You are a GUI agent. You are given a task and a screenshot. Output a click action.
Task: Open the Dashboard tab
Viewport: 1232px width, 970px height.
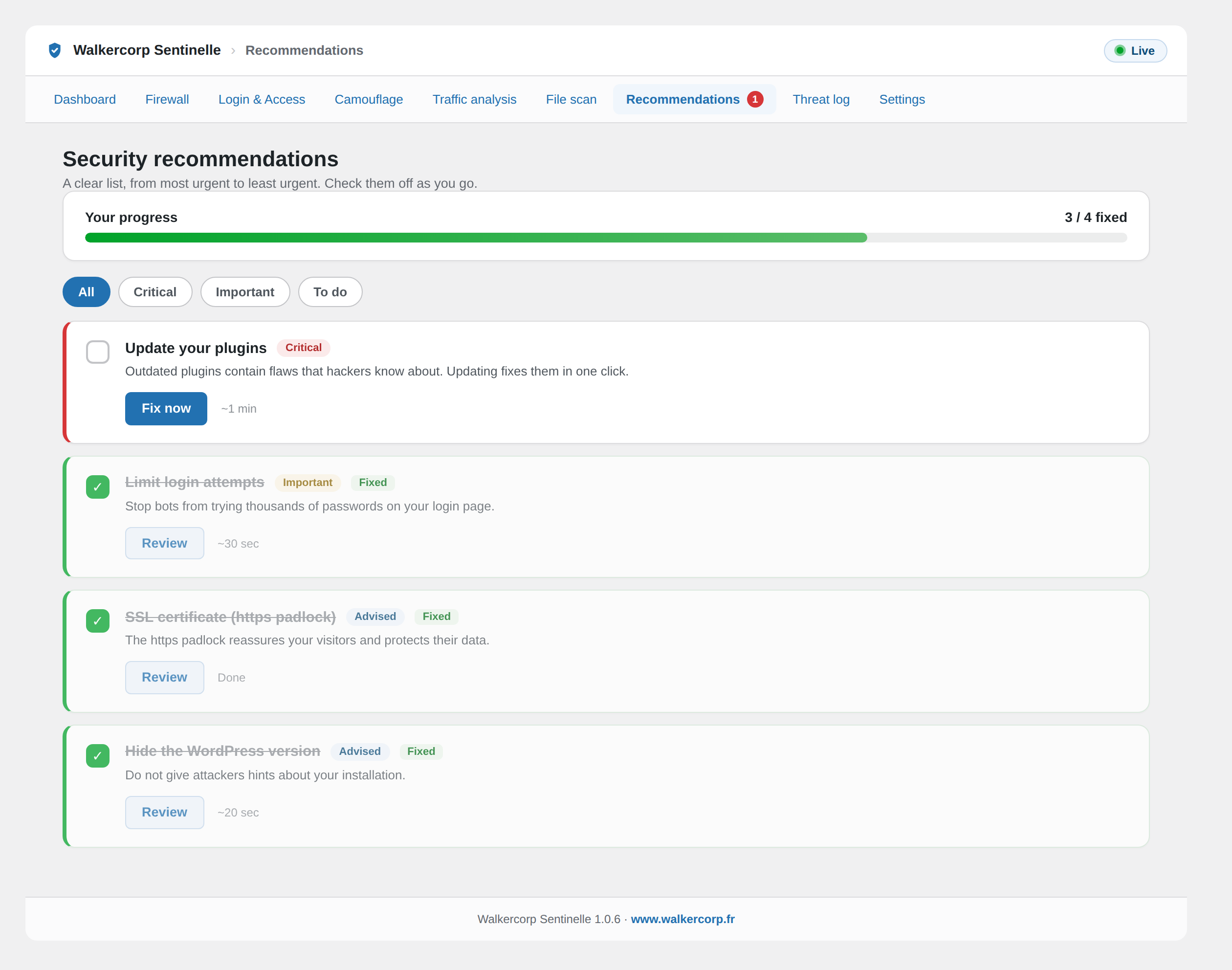[85, 99]
